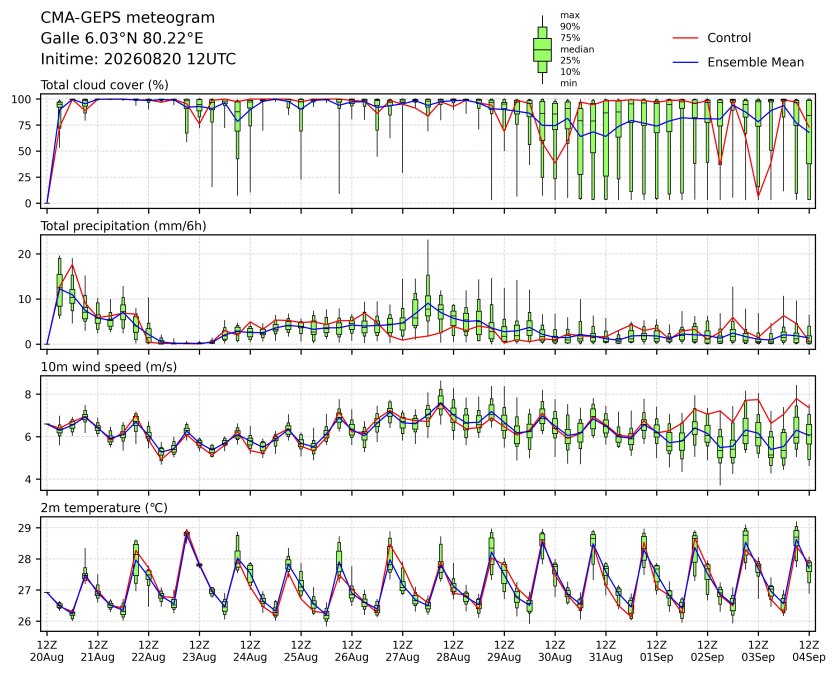This screenshot has width=837, height=674.
Task: Click the red Control legend line
Action: (685, 38)
